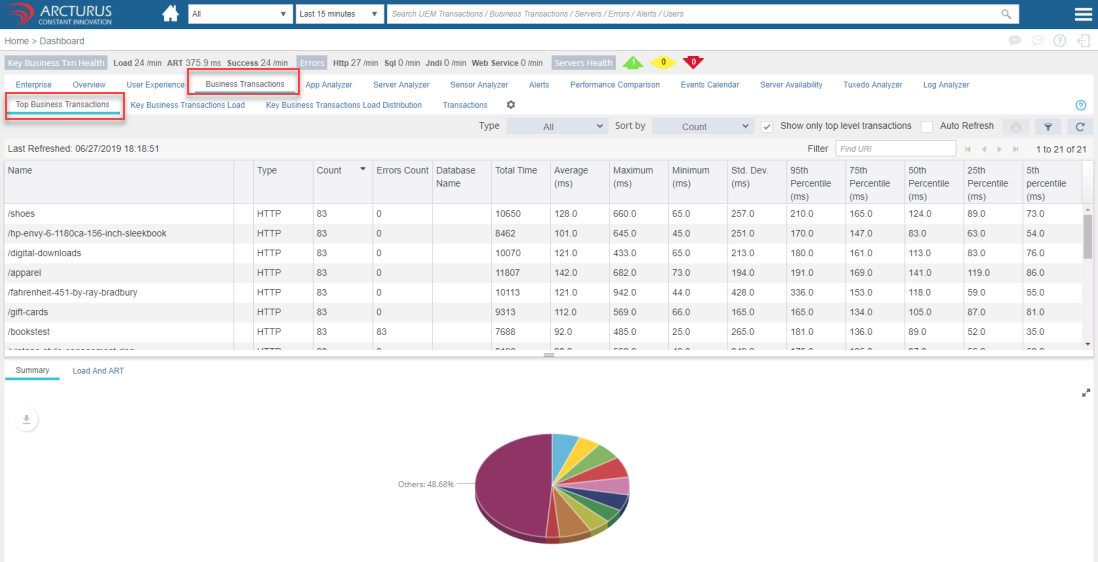The width and height of the screenshot is (1098, 562).
Task: Click the magnifier icon in search bar
Action: [1006, 14]
